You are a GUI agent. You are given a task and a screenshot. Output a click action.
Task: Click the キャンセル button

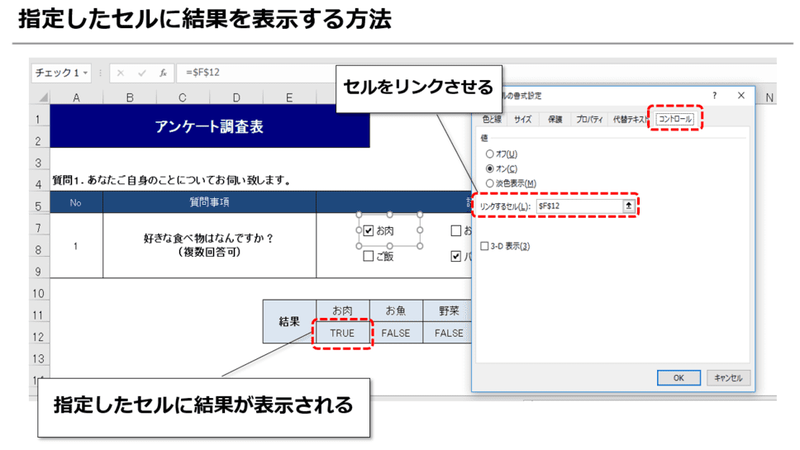tap(728, 378)
